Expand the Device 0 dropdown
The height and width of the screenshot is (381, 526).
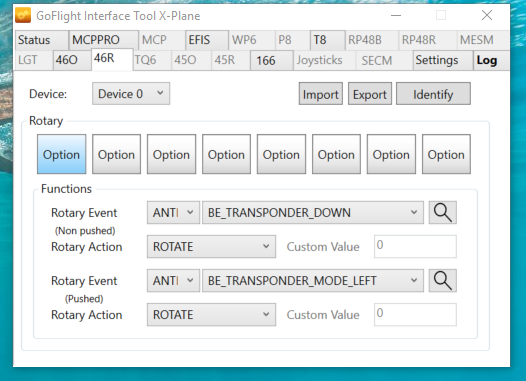pos(131,94)
